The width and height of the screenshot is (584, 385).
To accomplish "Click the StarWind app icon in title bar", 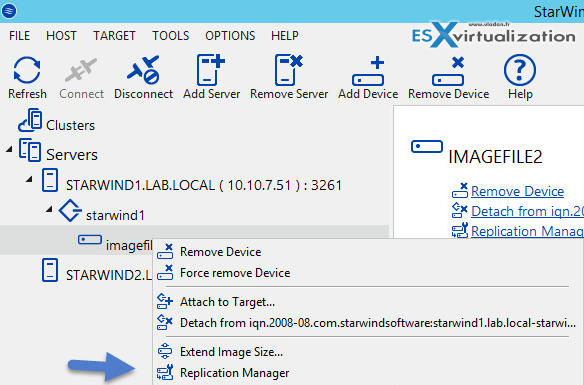I will tap(9, 10).
